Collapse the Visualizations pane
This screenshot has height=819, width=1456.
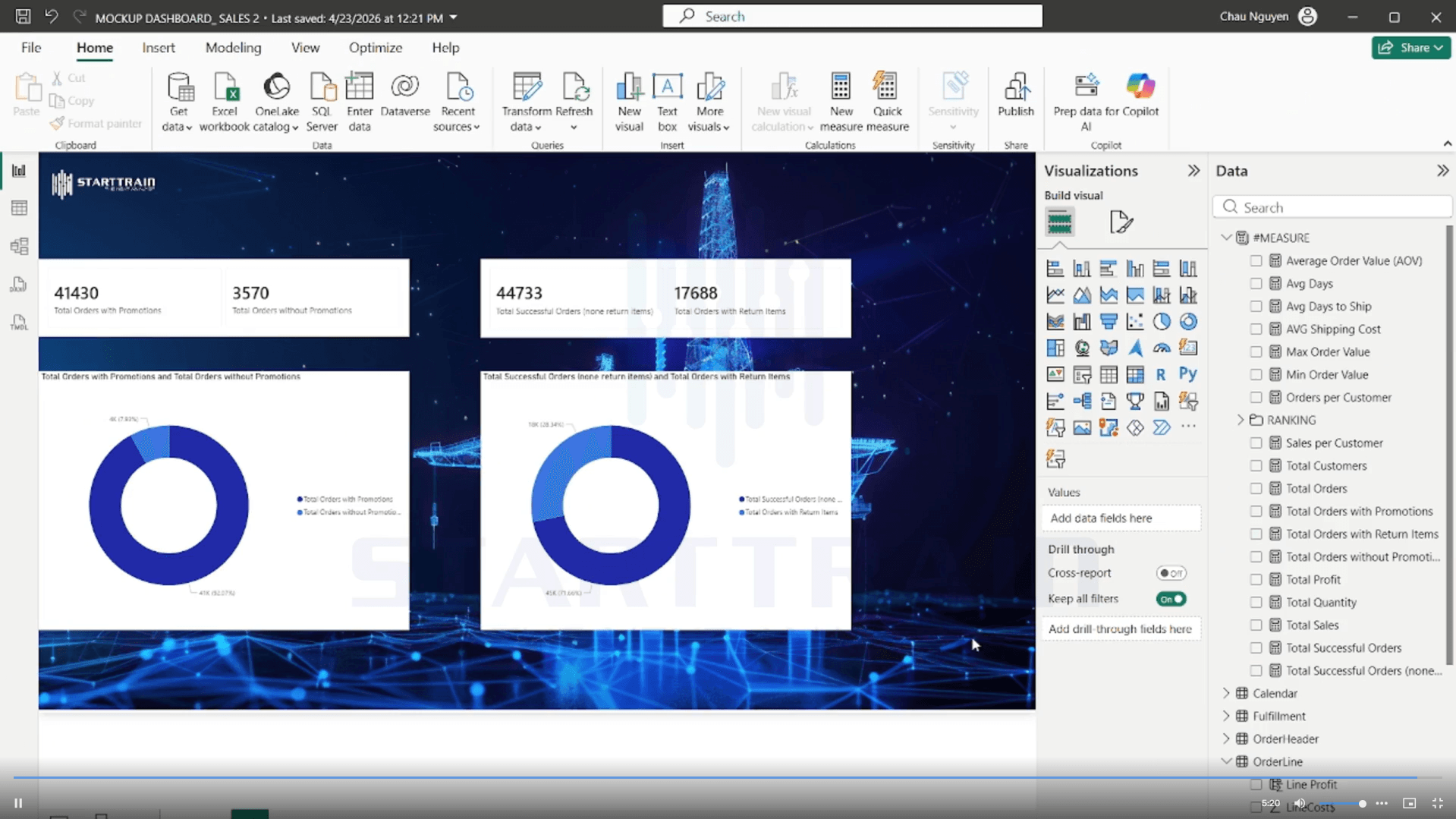pos(1193,171)
